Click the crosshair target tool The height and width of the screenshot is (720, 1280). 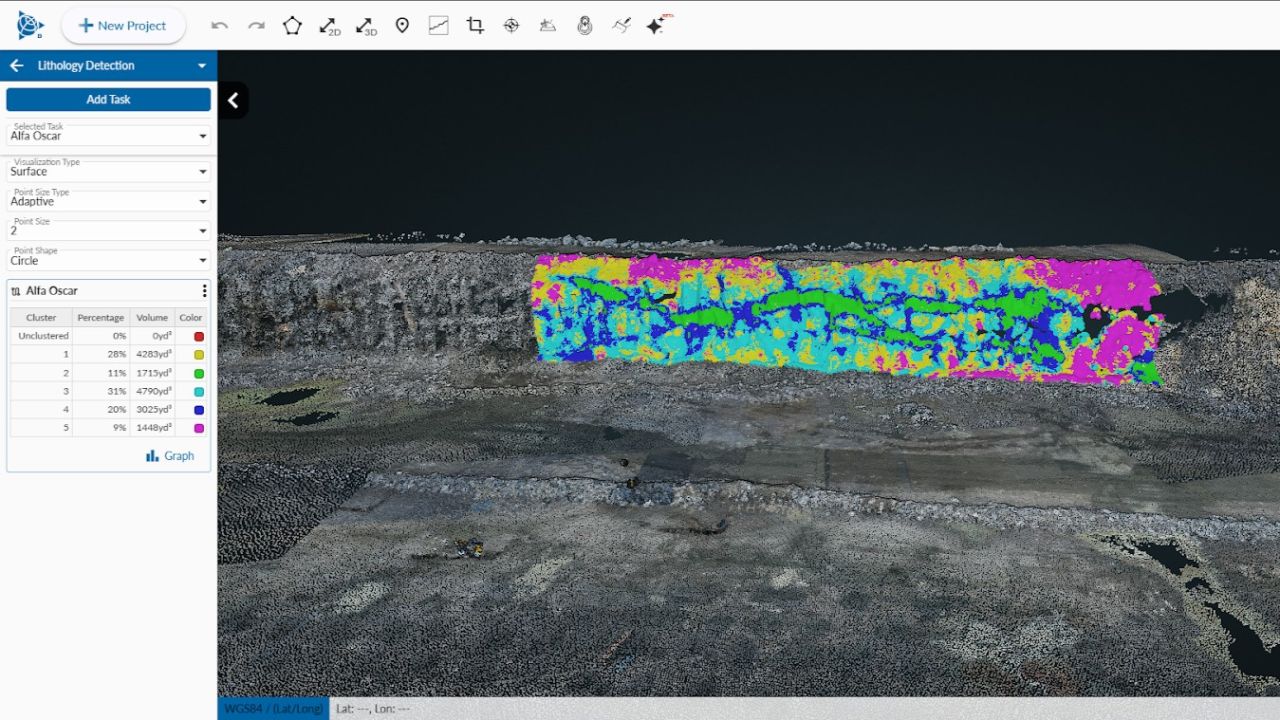(x=511, y=26)
